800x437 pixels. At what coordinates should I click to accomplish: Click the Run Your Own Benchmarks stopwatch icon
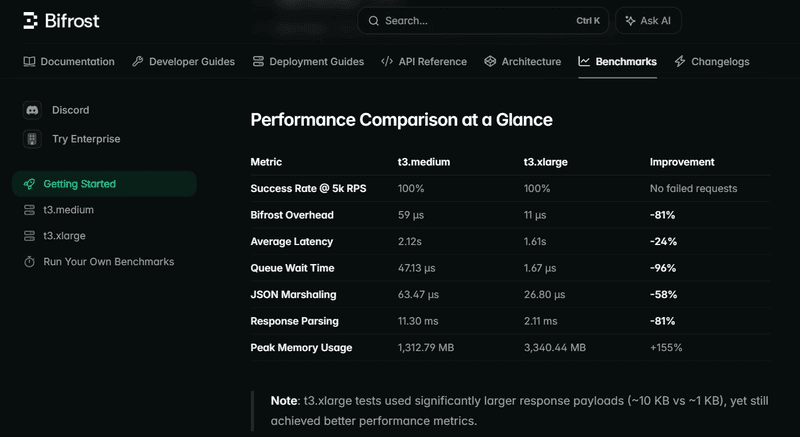point(29,262)
